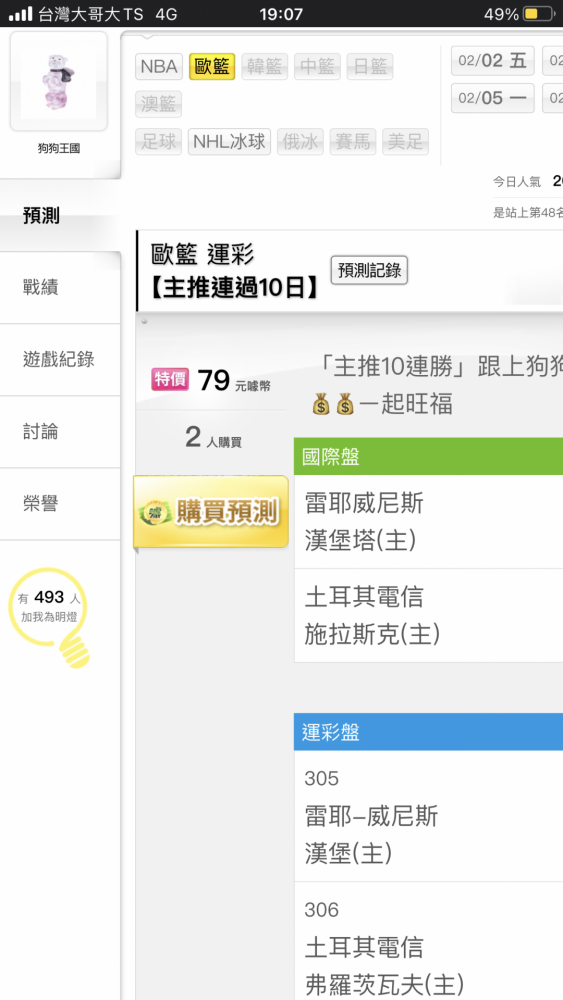Image resolution: width=563 pixels, height=1000 pixels.
Task: Select the 02/02 五 date button
Action: (493, 61)
